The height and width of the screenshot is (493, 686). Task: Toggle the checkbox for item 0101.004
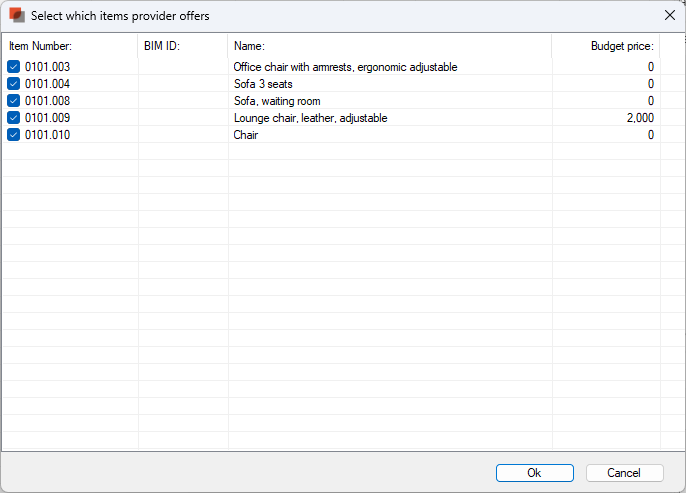tap(14, 84)
